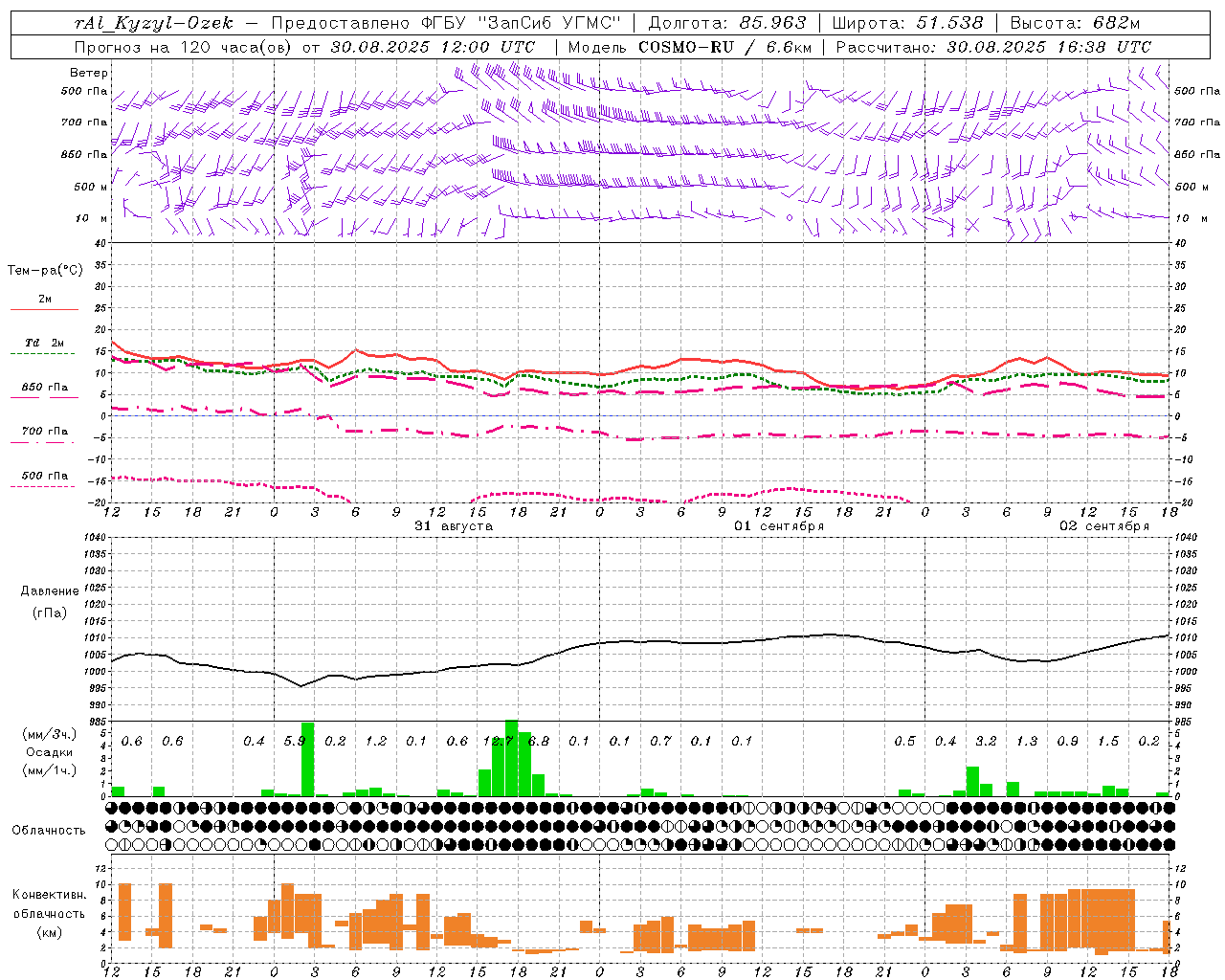Click the 1.5 precipitation total
The width and height of the screenshot is (1225, 980).
pos(1108,741)
